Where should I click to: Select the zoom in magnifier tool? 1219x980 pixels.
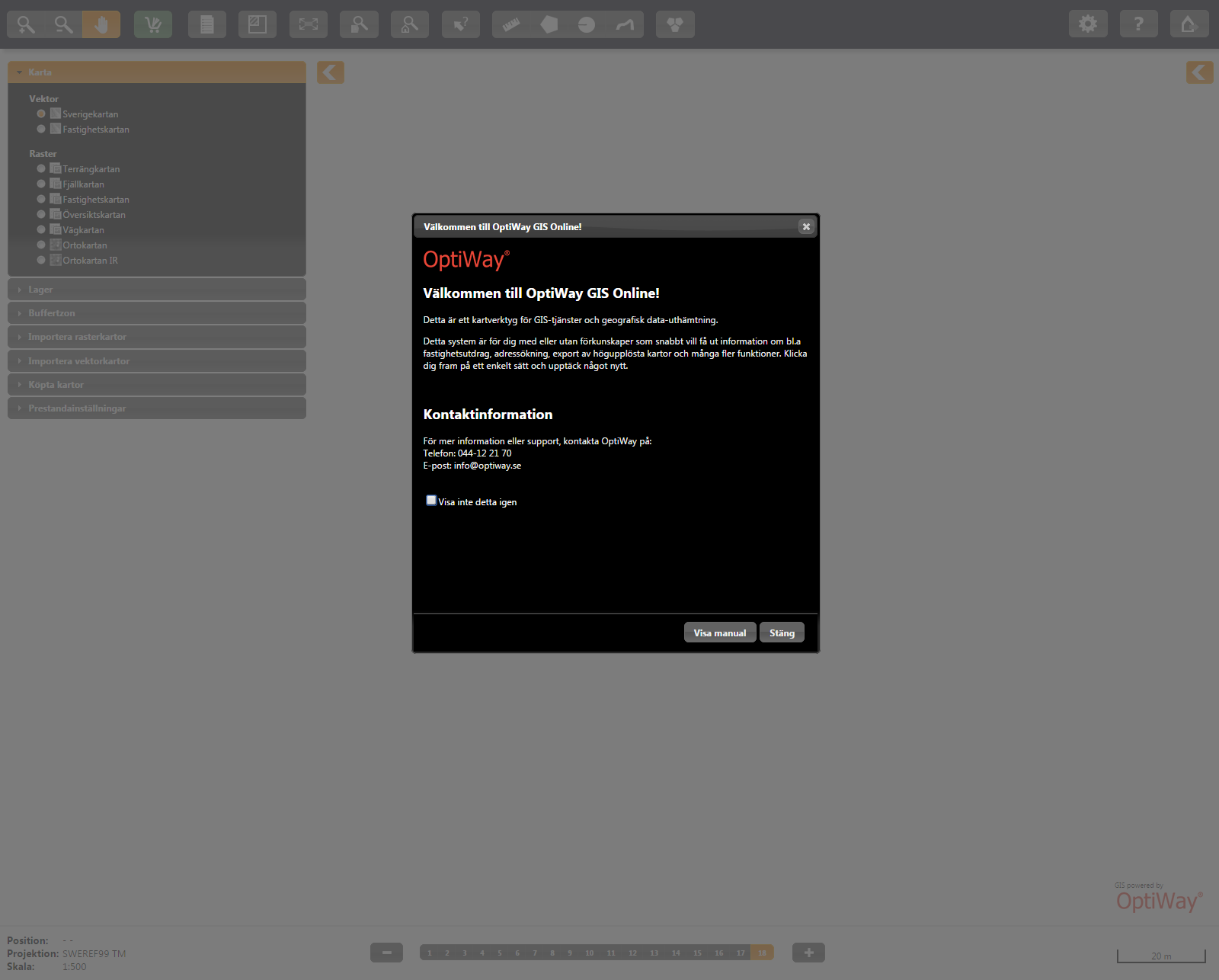coord(26,24)
